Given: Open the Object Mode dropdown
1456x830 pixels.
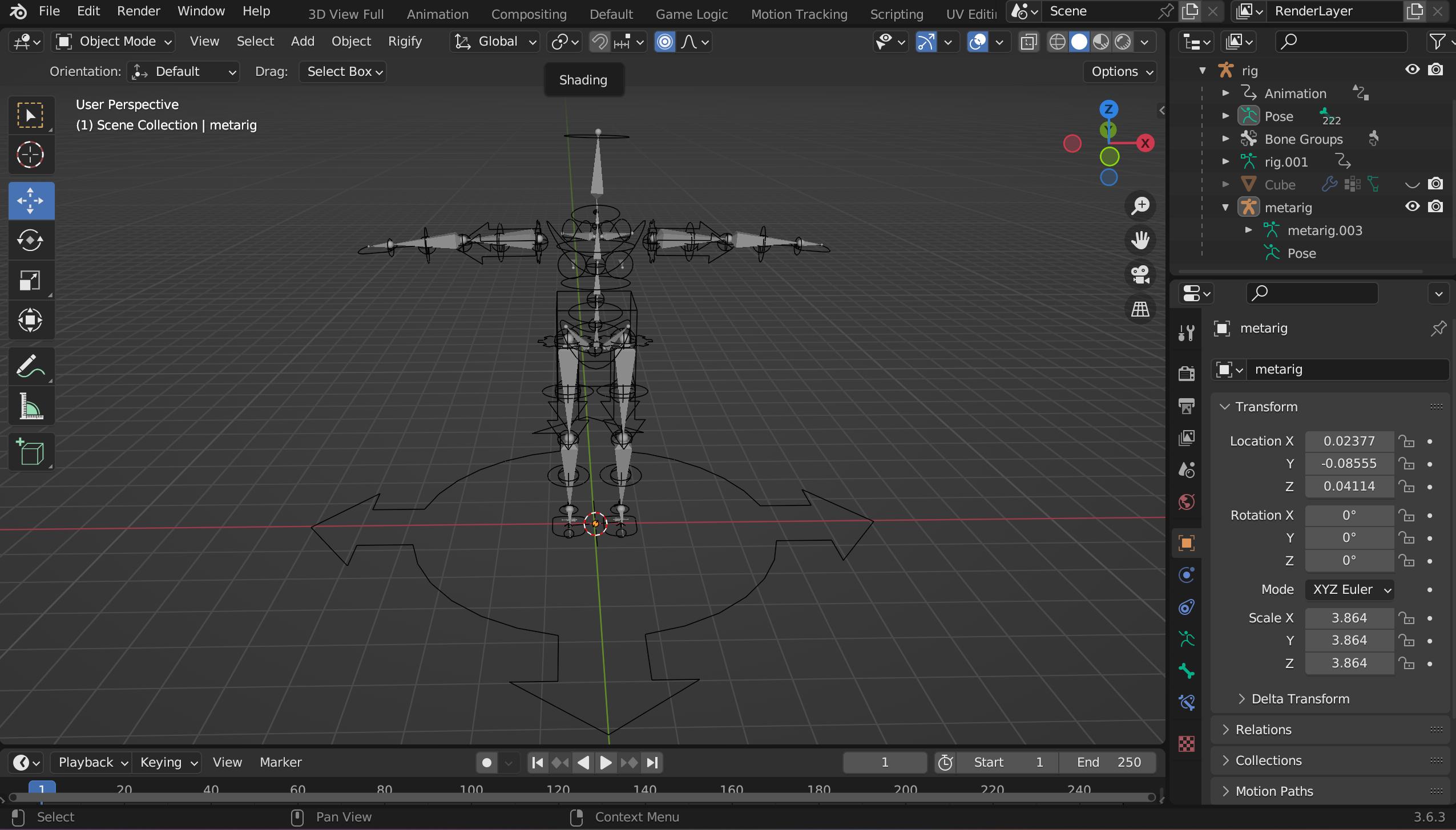Looking at the screenshot, I should (x=113, y=42).
